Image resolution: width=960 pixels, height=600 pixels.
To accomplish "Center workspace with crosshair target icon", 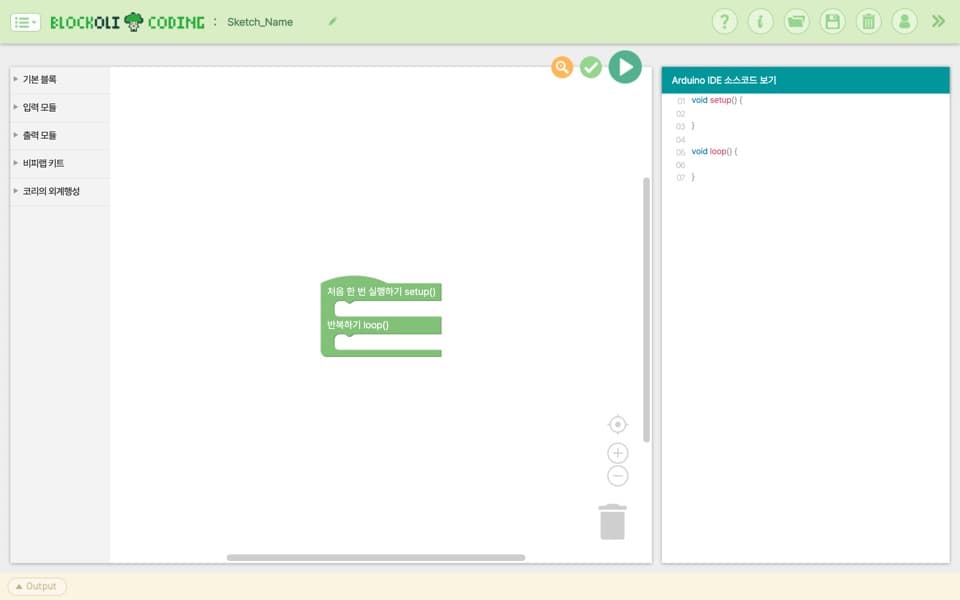I will (x=618, y=424).
